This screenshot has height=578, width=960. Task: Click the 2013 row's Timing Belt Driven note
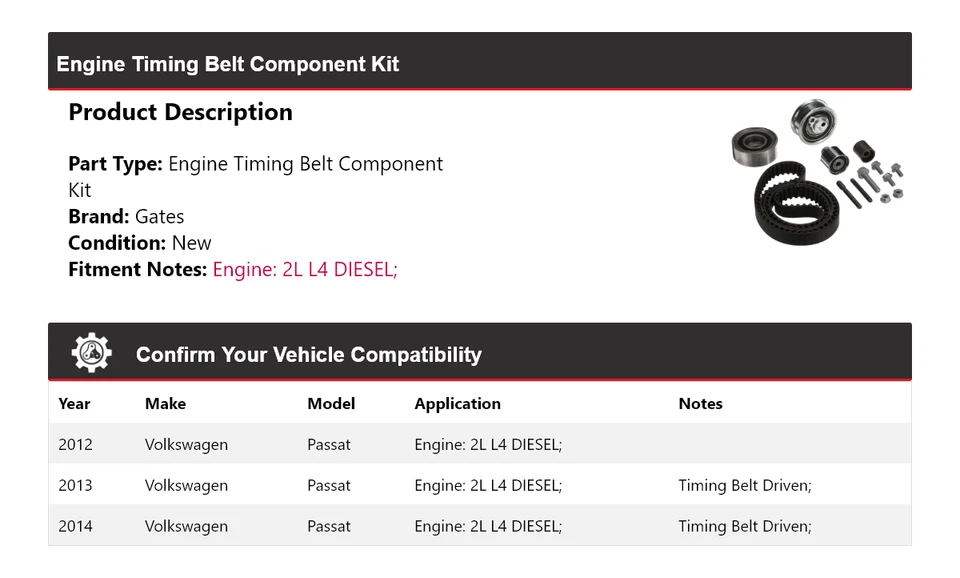tap(744, 486)
